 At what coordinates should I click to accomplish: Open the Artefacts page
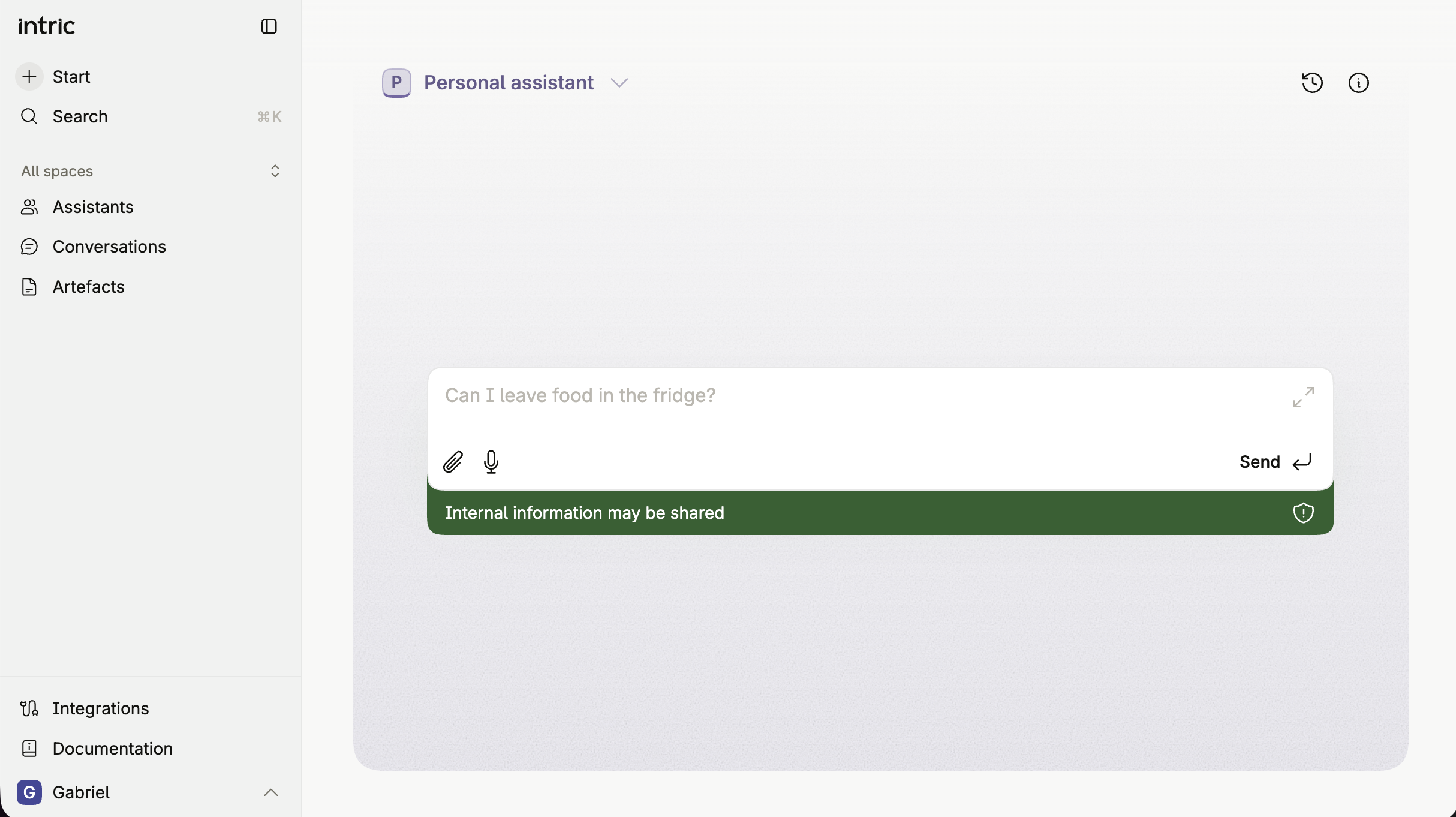point(88,287)
